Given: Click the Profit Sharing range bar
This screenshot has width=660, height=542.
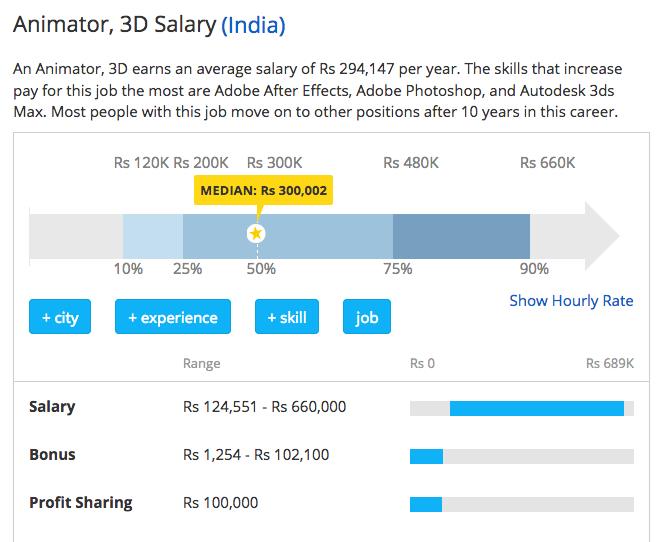Looking at the screenshot, I should click(426, 503).
